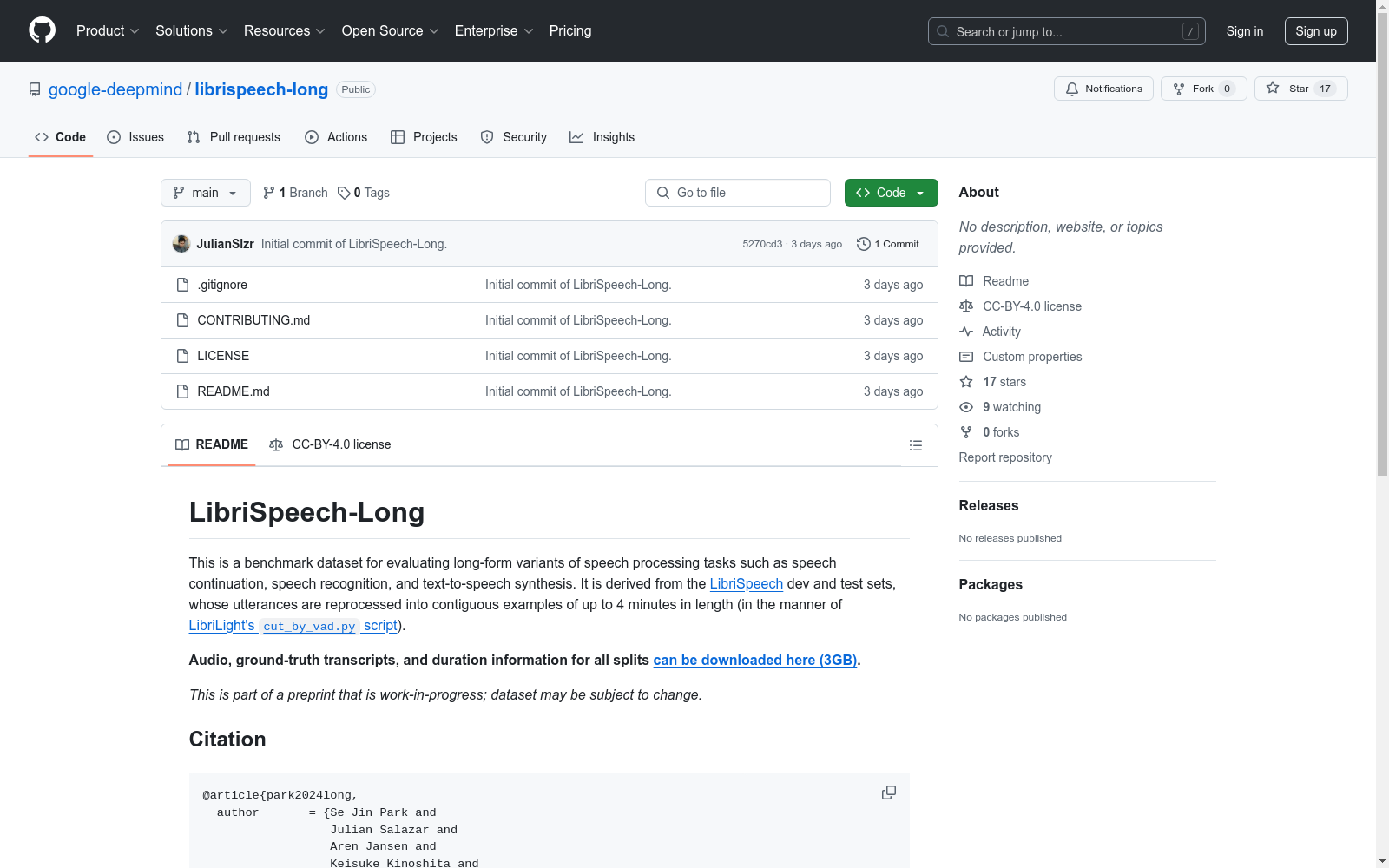Switch to the Actions tab
The image size is (1389, 868).
point(336,137)
